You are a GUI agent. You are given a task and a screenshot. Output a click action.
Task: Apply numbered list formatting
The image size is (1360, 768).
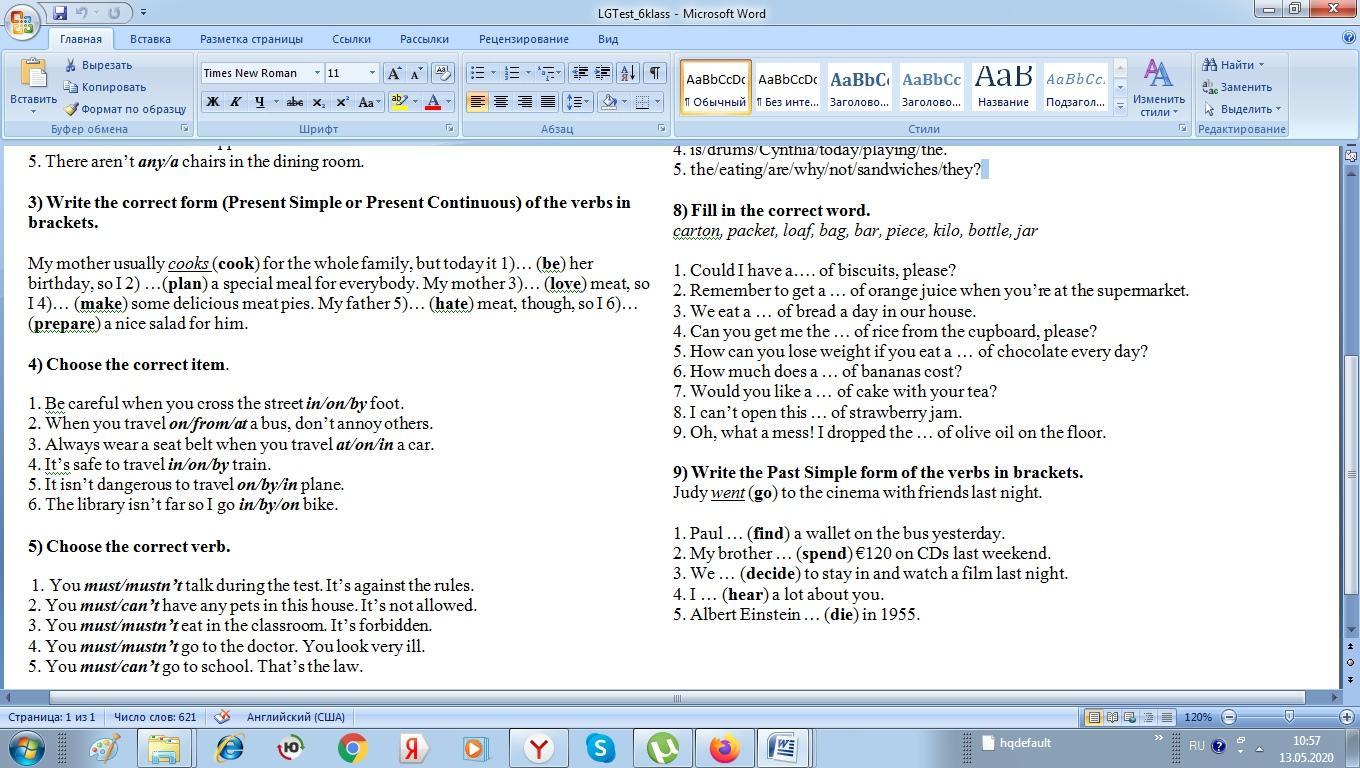512,73
